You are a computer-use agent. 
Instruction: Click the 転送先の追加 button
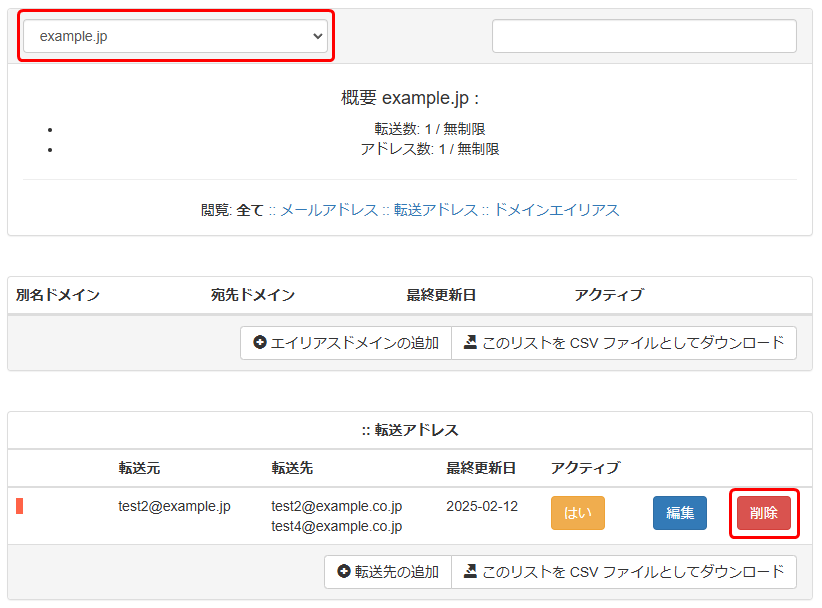(x=388, y=572)
